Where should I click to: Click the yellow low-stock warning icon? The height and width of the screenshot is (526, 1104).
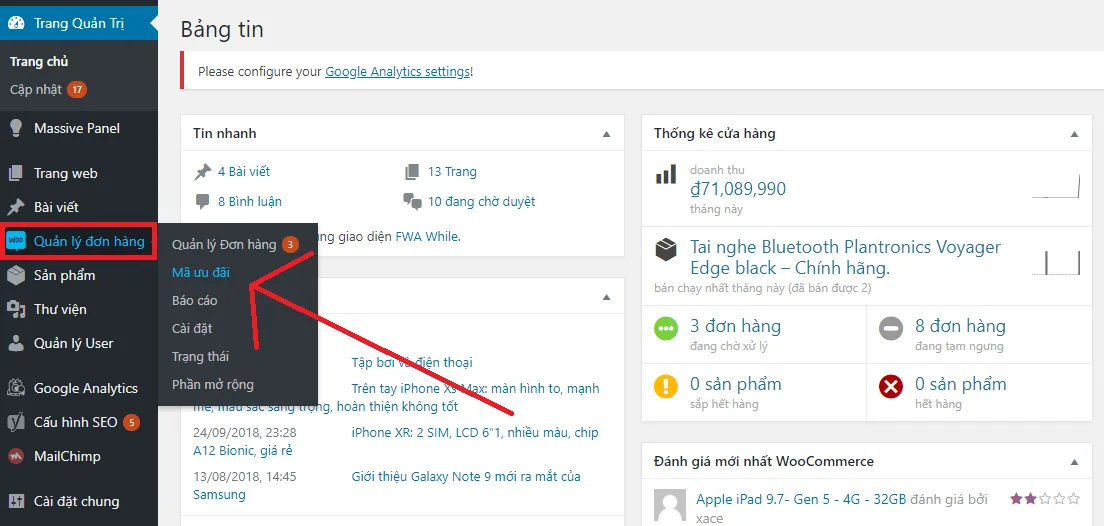pyautogui.click(x=665, y=387)
